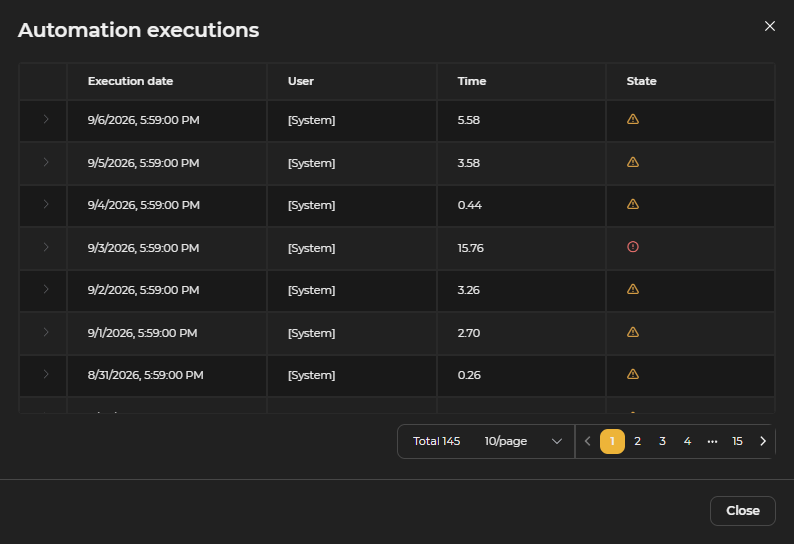Go to the next page arrow
Viewport: 794px width, 544px height.
(763, 441)
